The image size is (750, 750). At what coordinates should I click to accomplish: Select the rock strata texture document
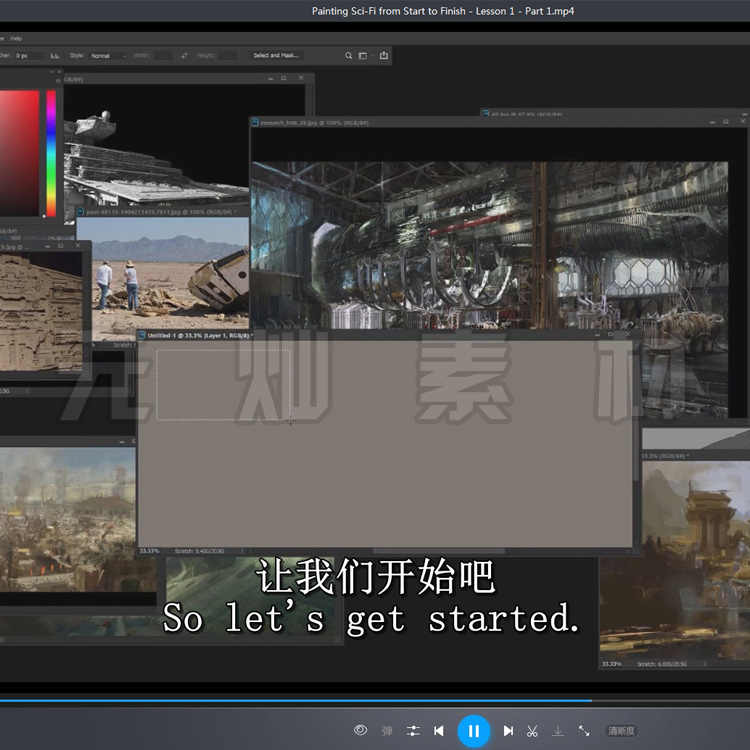tap(41, 311)
